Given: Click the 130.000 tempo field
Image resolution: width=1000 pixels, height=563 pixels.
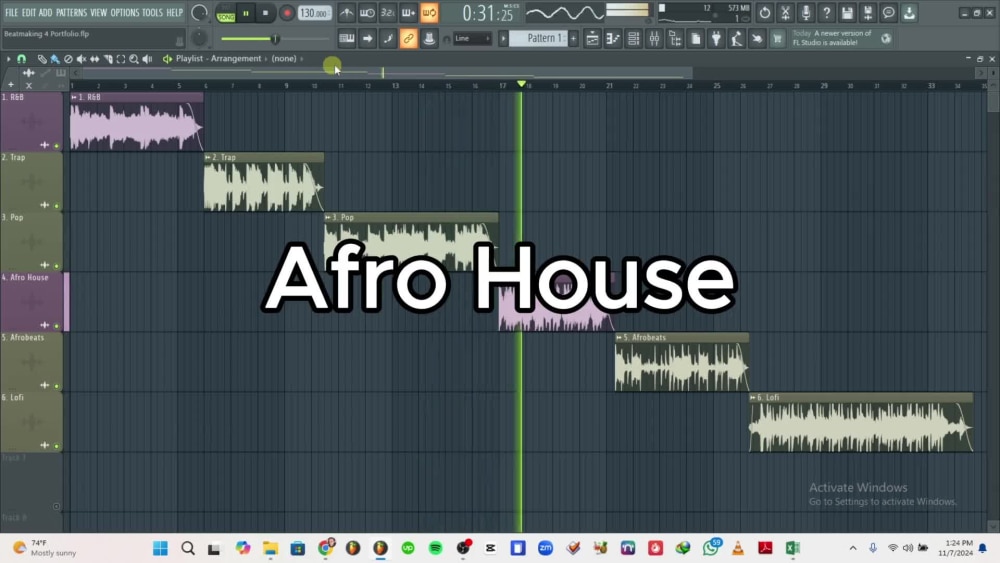Looking at the screenshot, I should click(314, 13).
